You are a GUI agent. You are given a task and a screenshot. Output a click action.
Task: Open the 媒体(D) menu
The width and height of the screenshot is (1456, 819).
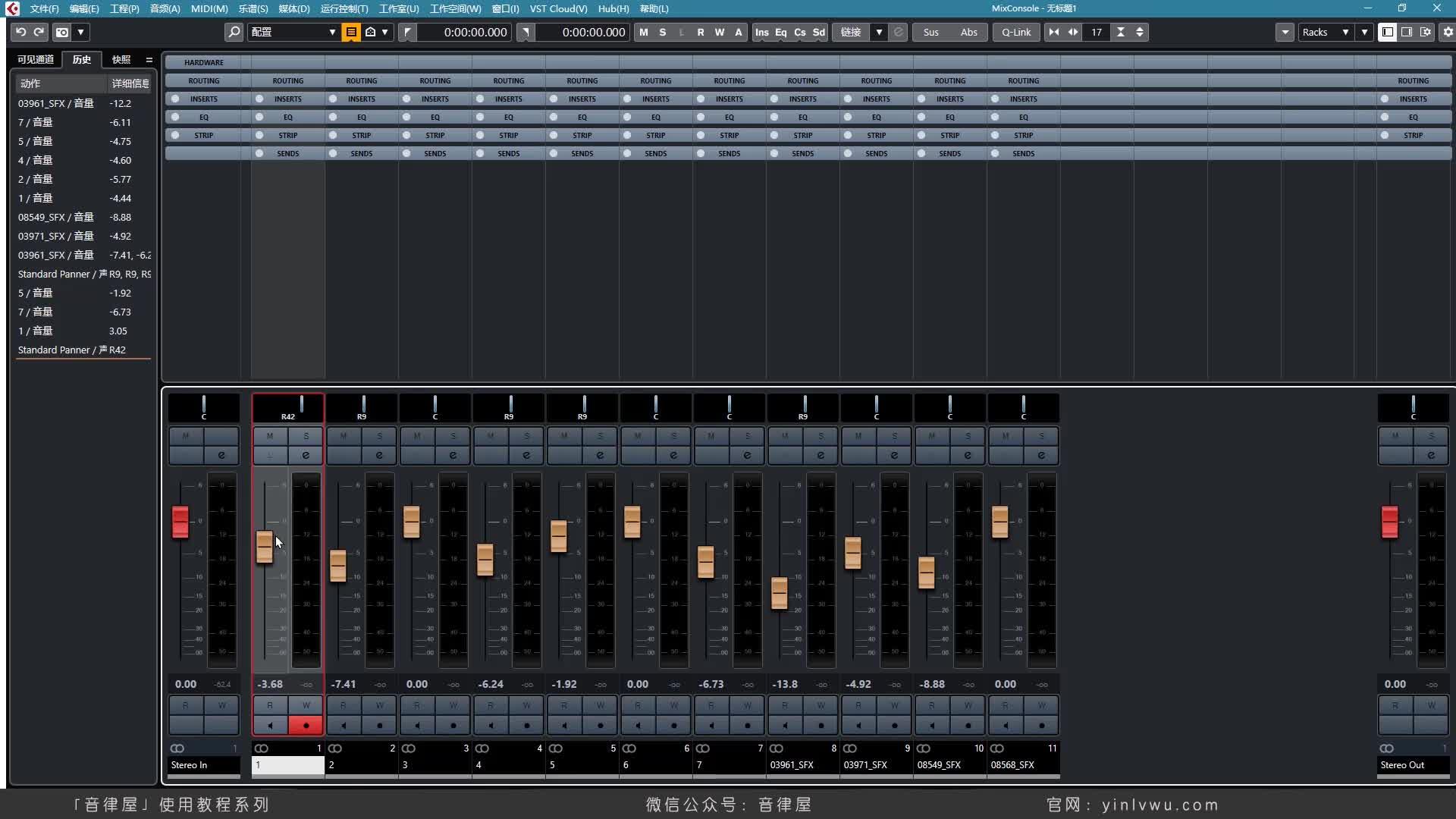292,8
